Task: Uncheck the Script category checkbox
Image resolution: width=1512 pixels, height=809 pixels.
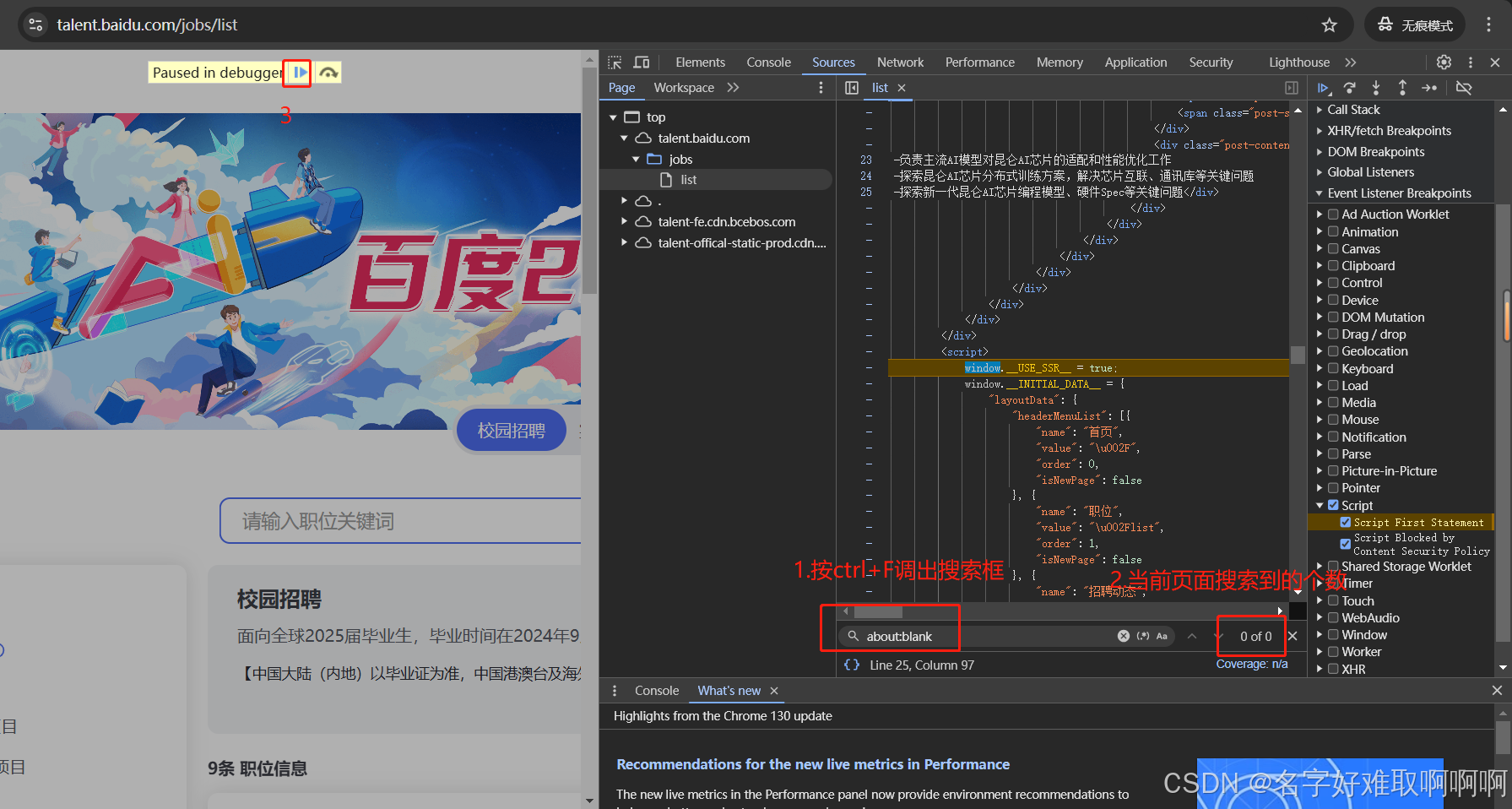Action: coord(1334,505)
